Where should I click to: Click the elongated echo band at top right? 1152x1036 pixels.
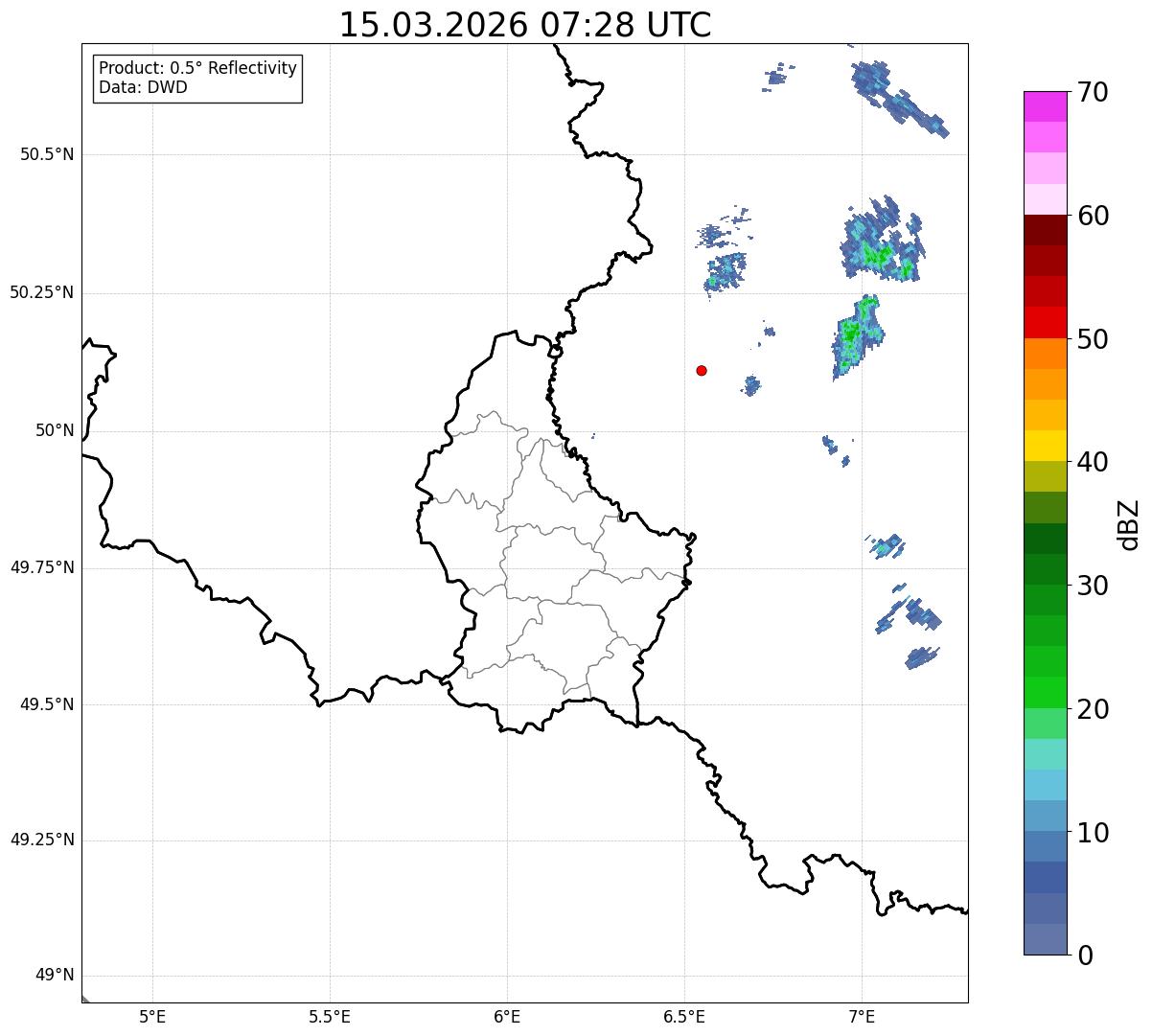pos(898,97)
